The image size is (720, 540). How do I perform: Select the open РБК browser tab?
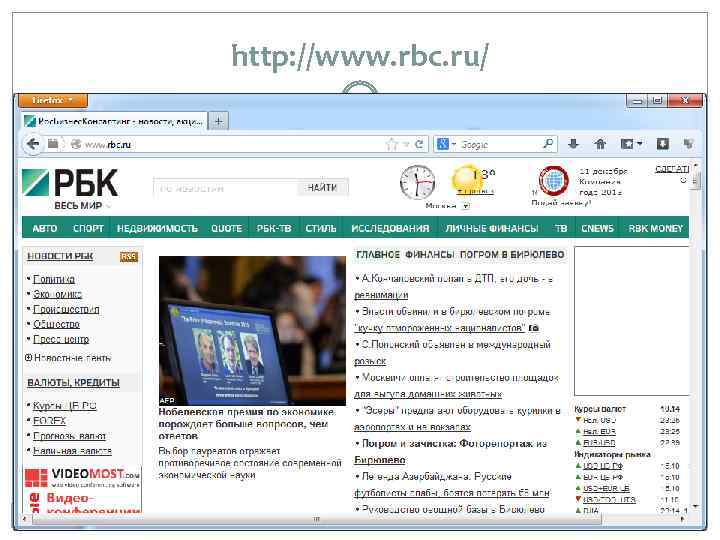tap(115, 121)
